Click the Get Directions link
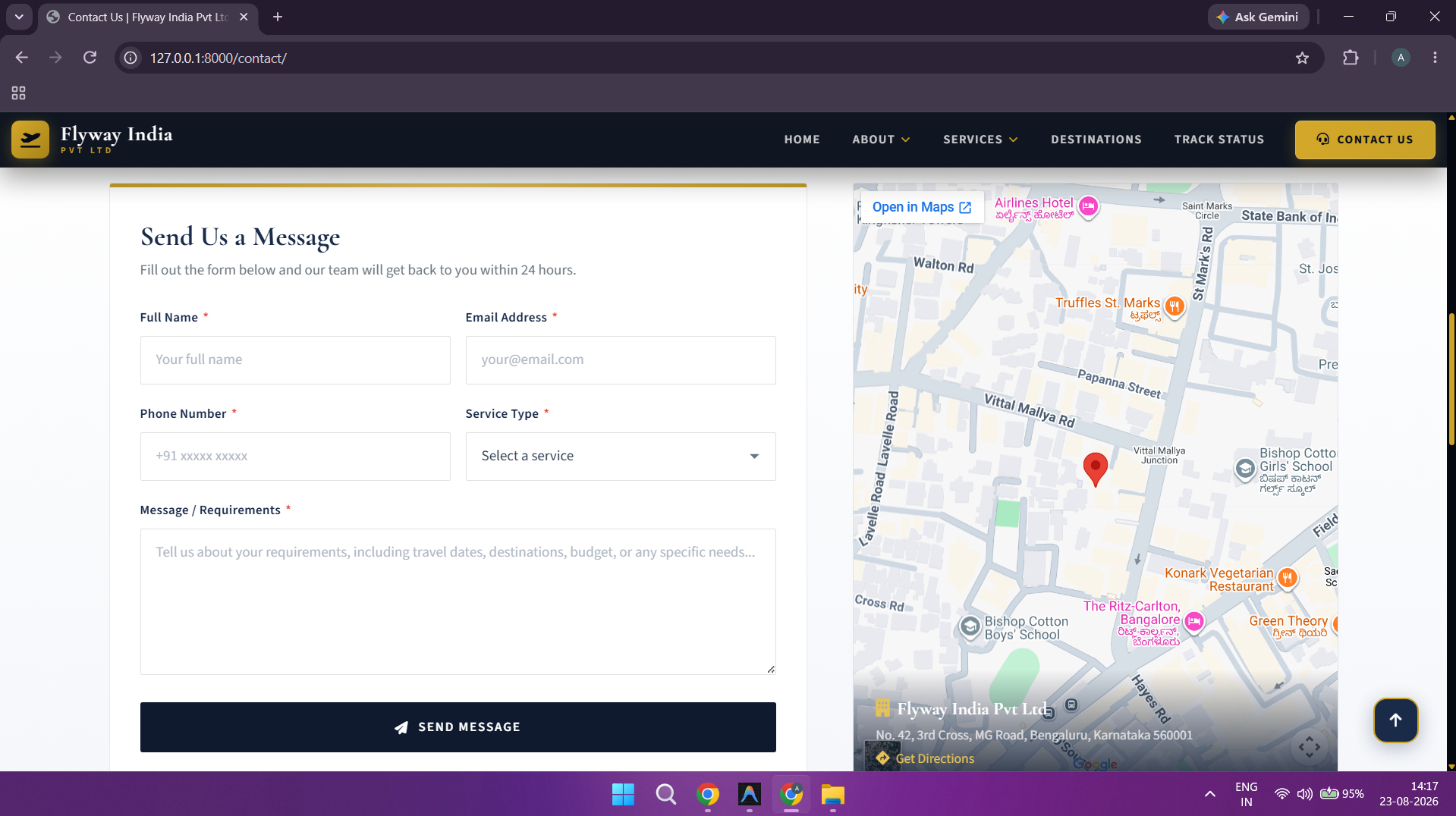Image resolution: width=1456 pixels, height=816 pixels. (x=926, y=758)
